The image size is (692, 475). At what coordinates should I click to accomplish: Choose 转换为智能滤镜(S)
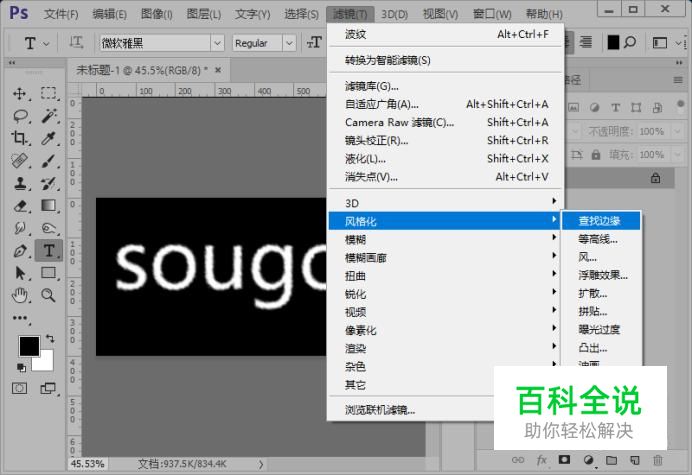click(x=445, y=60)
